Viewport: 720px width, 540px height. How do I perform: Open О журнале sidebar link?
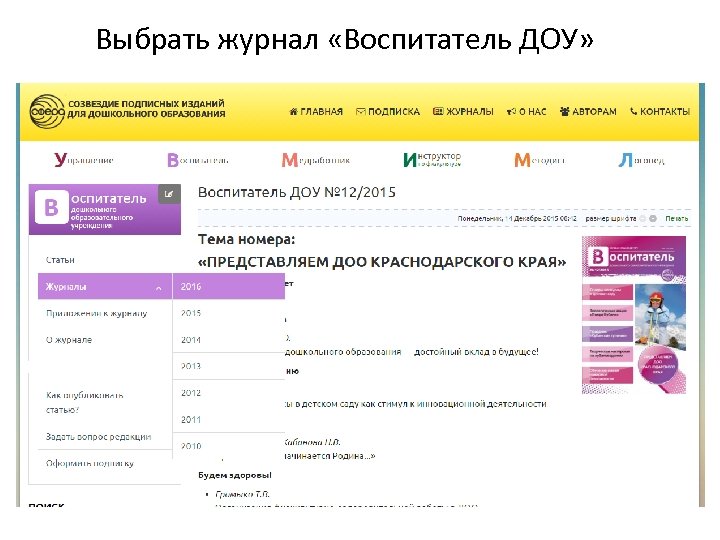[x=69, y=340]
